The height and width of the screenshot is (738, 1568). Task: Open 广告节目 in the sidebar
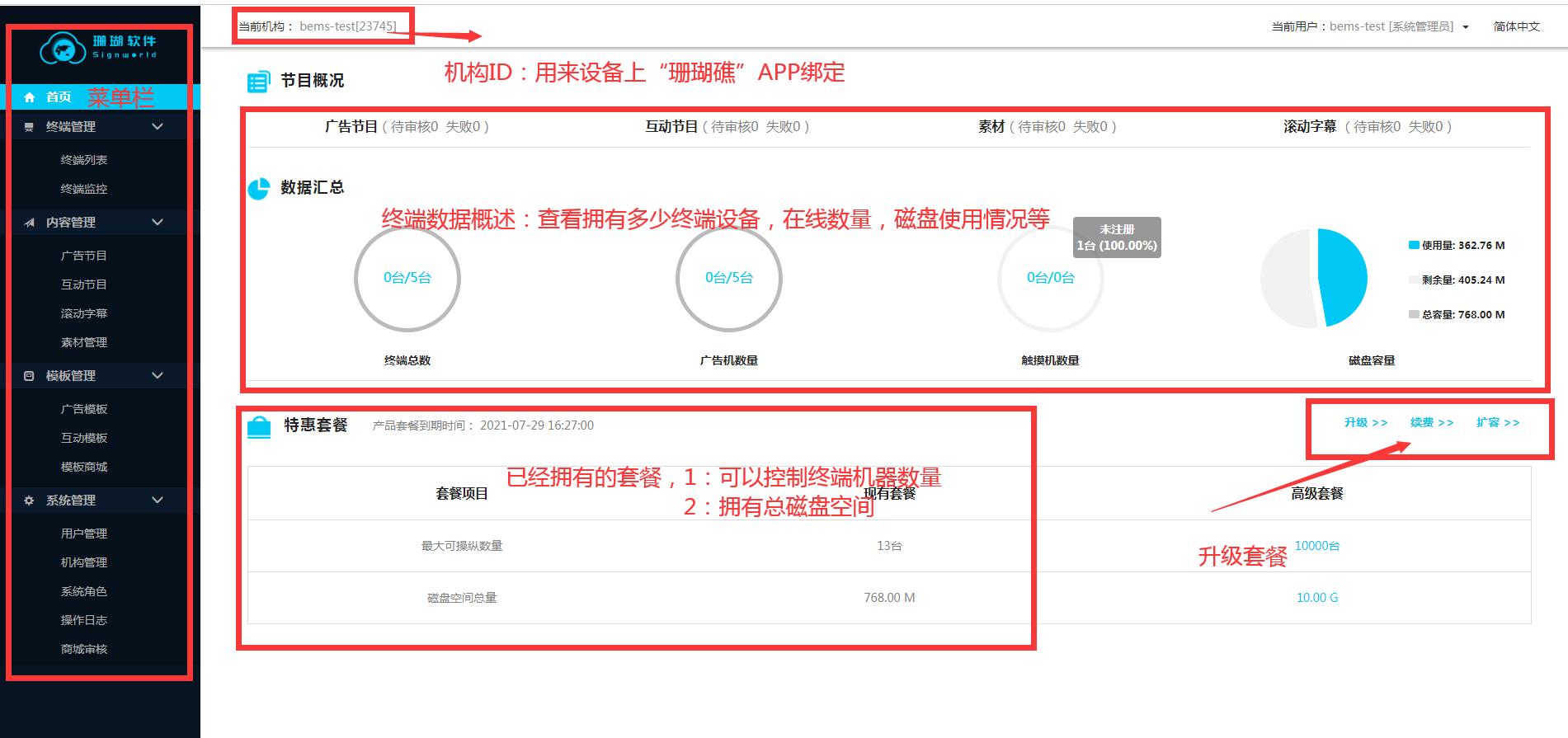pos(84,256)
